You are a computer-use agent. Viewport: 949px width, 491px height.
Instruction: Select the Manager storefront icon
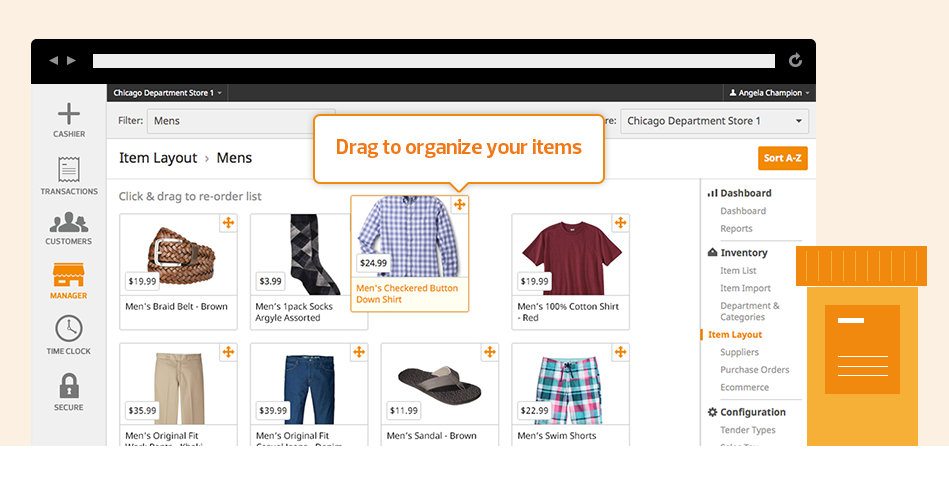68,275
